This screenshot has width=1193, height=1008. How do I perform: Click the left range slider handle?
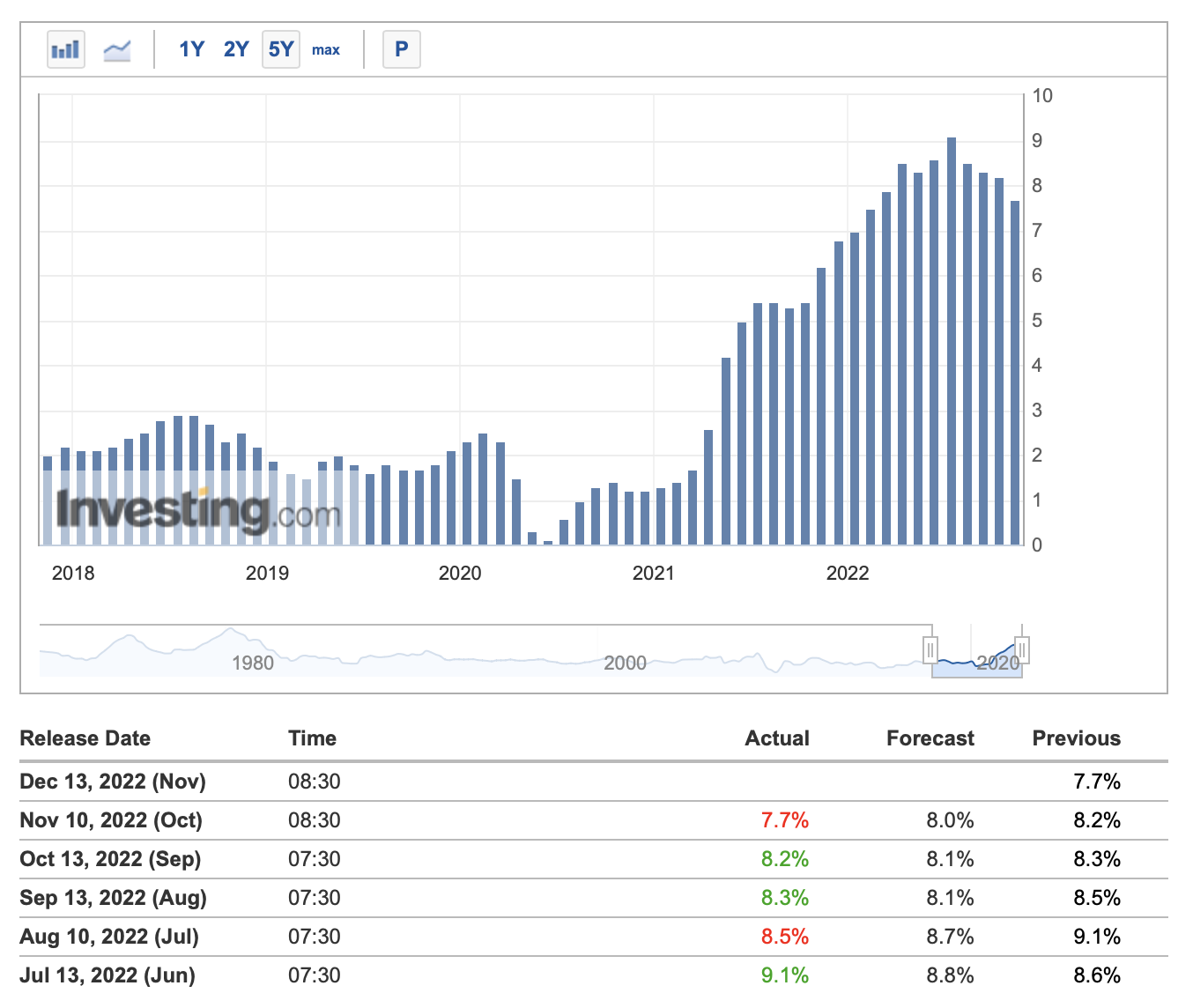pos(930,650)
